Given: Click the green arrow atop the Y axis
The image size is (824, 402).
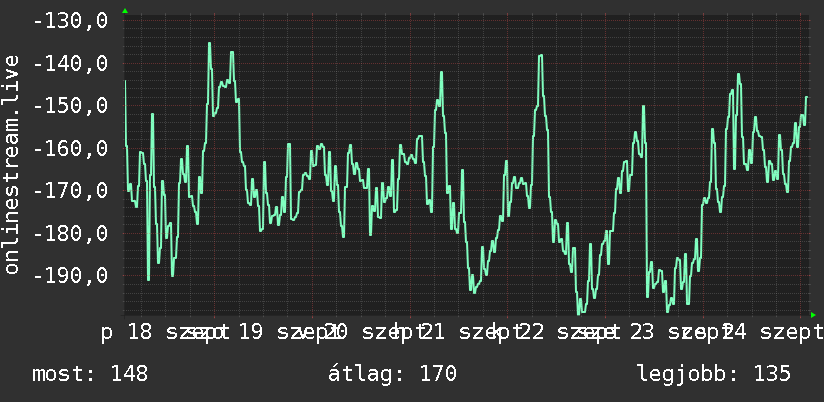Looking at the screenshot, I should 125,11.
